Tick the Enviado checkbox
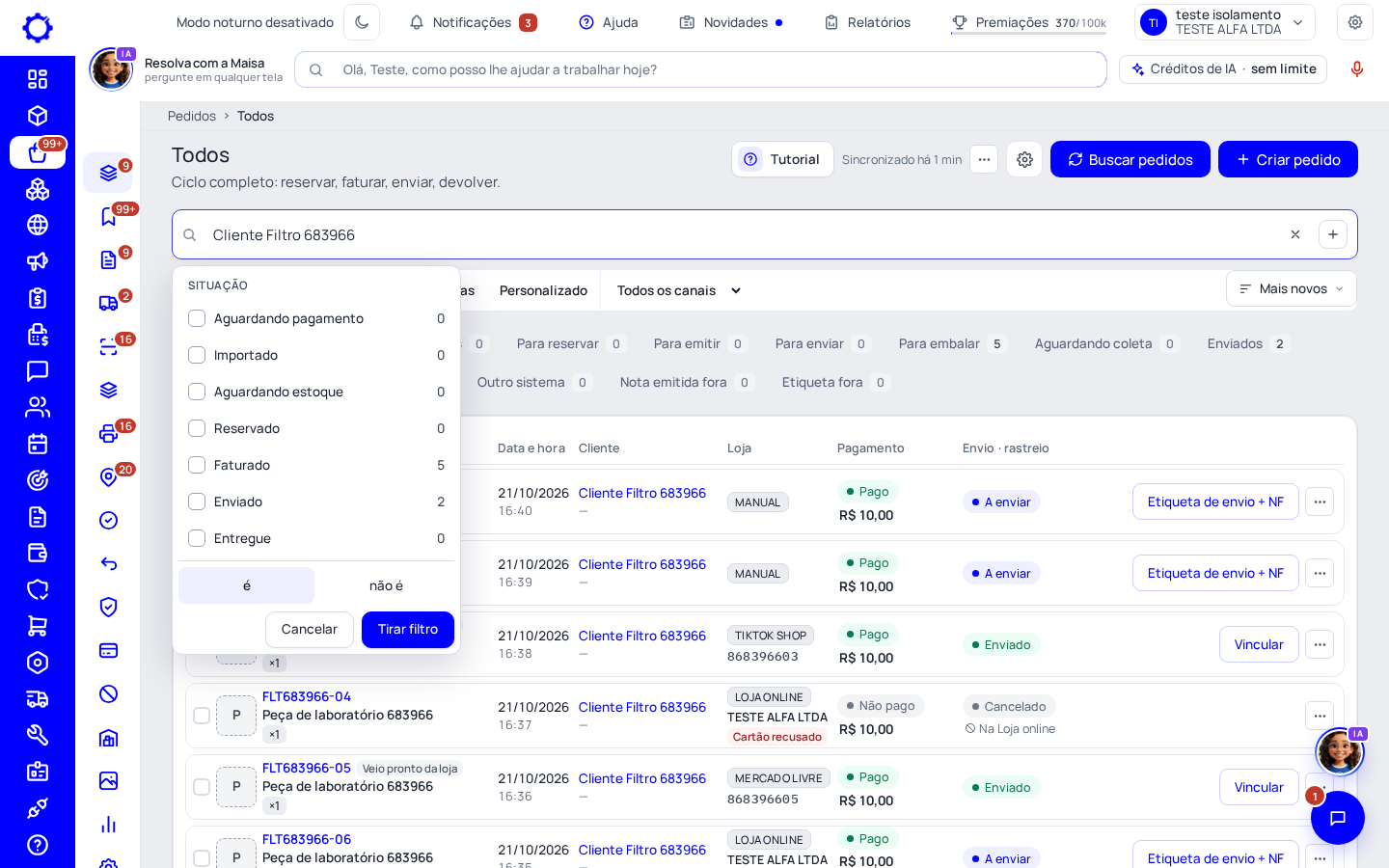Image resolution: width=1389 pixels, height=868 pixels. [197, 502]
